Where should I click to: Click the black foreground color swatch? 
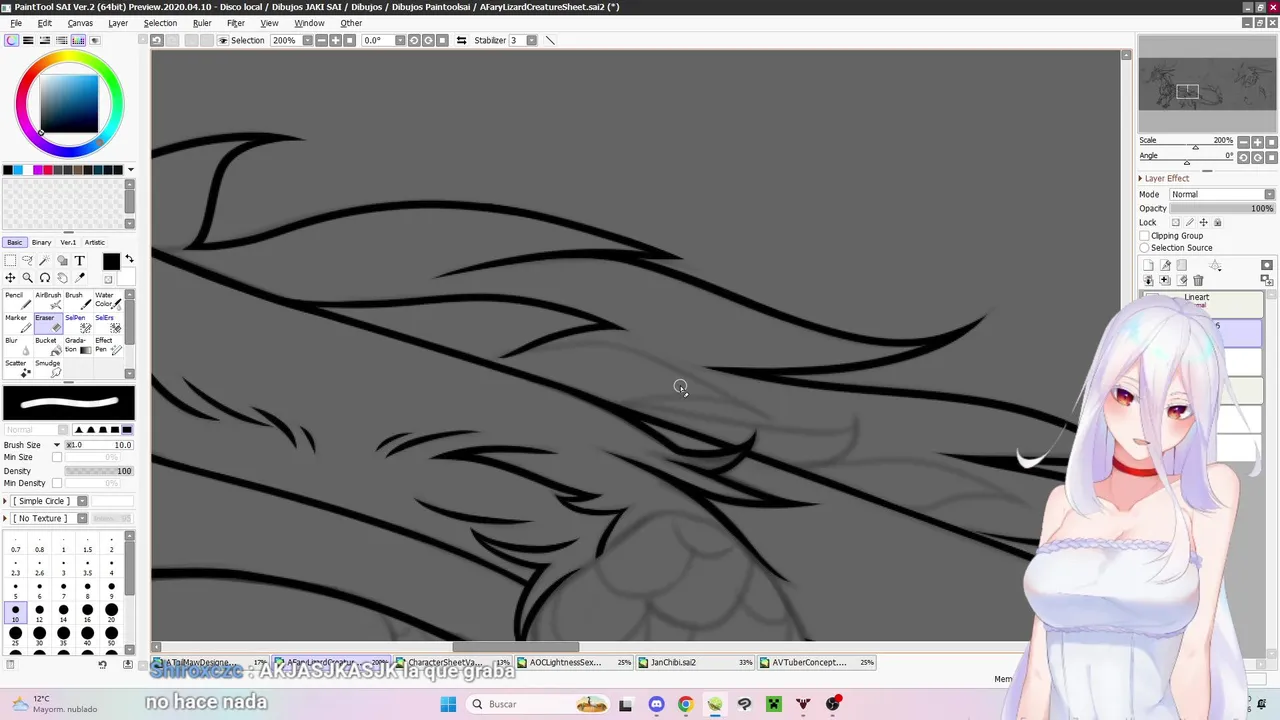[x=111, y=261]
